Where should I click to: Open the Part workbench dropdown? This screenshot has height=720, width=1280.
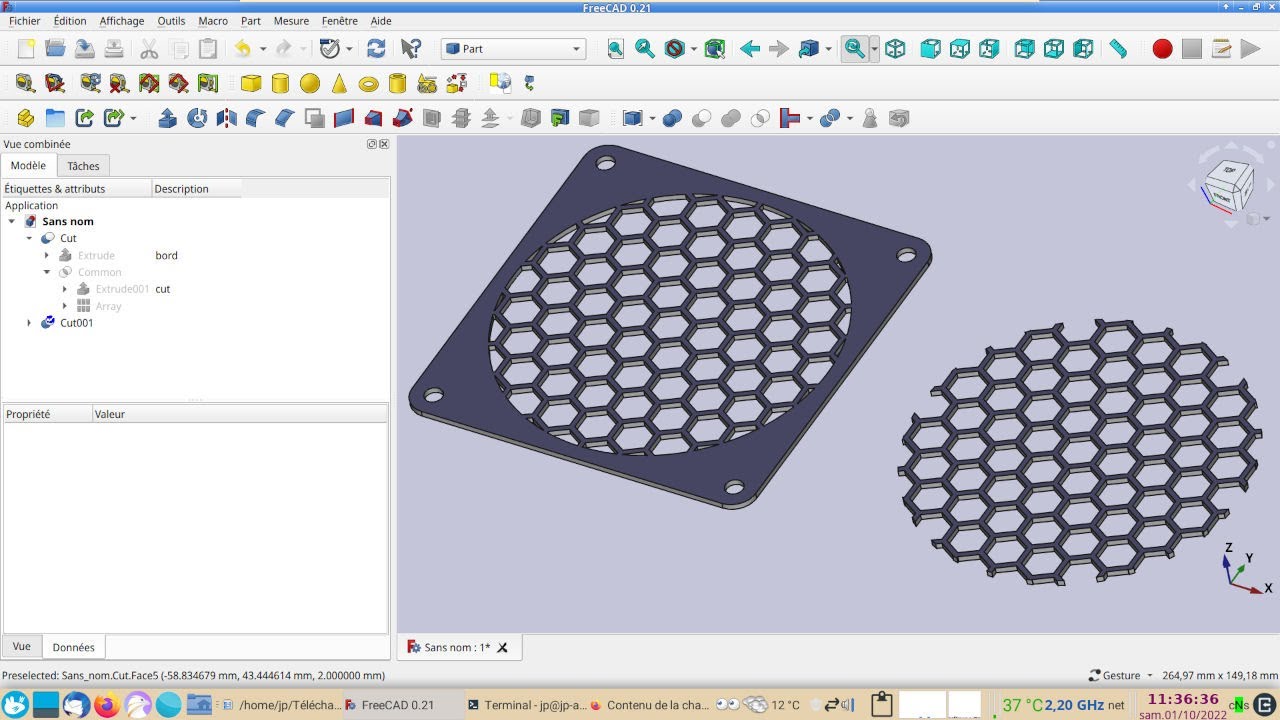point(513,48)
